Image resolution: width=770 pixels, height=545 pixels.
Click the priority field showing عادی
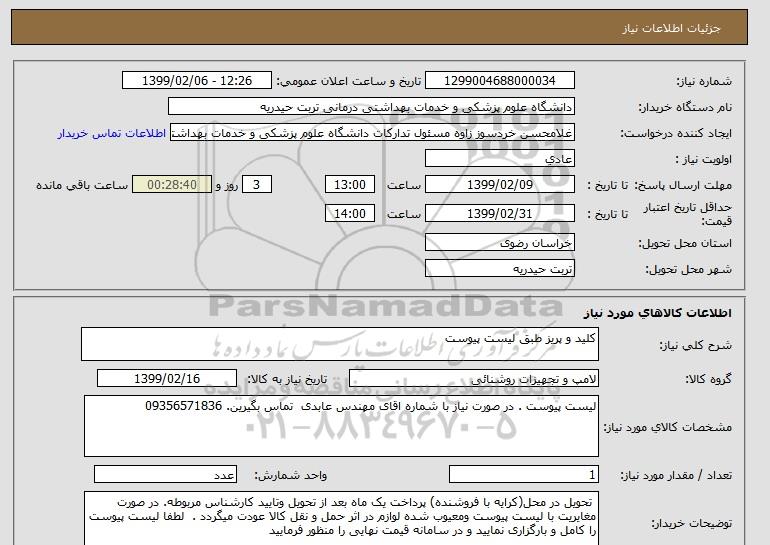[x=499, y=159]
